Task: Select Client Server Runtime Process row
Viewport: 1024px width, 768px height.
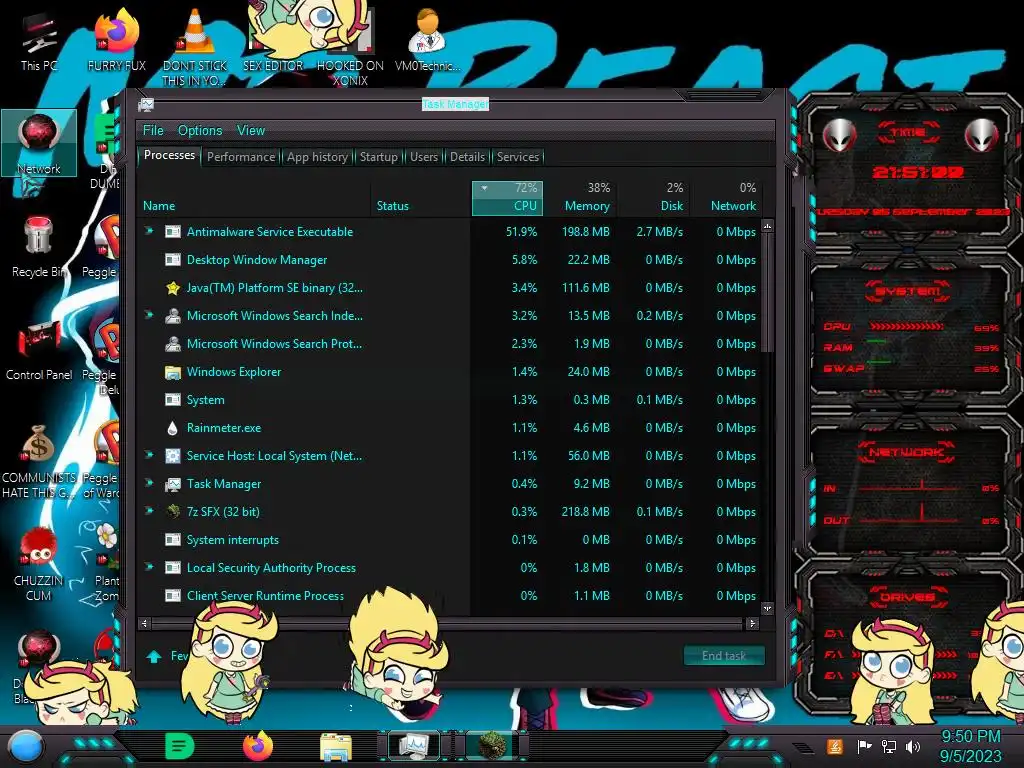Action: (449, 596)
